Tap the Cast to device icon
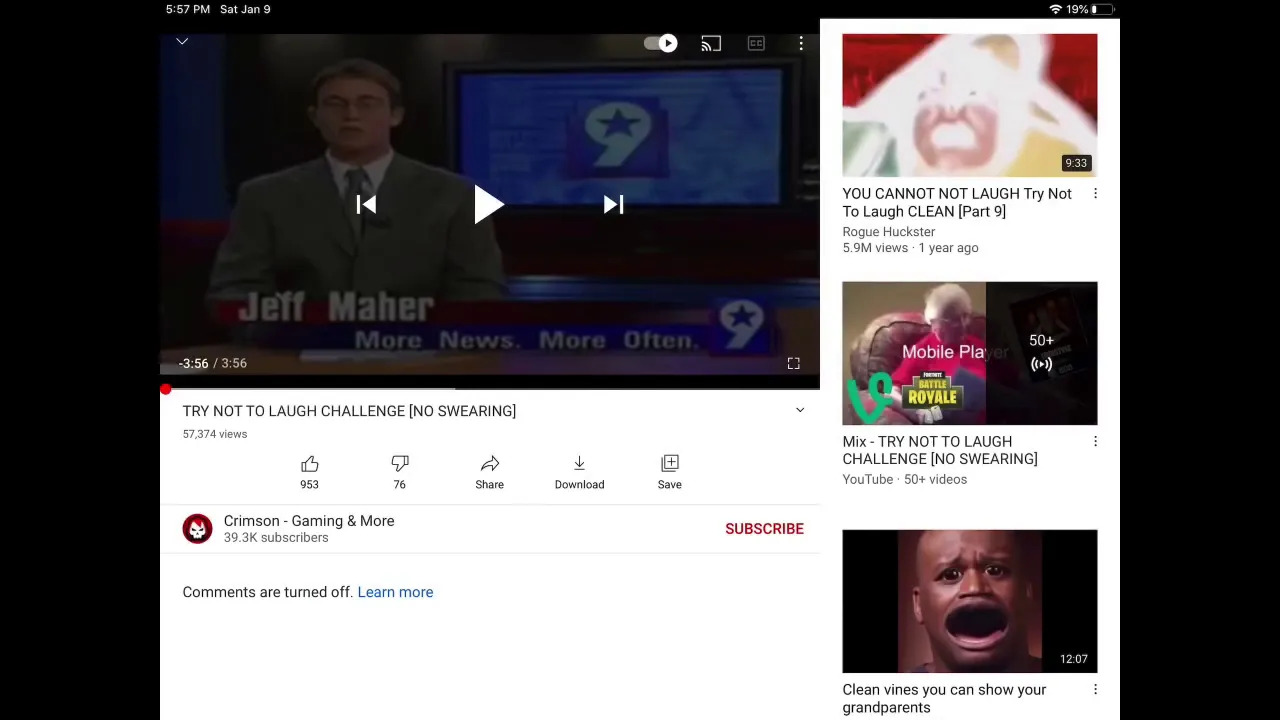 pyautogui.click(x=711, y=43)
